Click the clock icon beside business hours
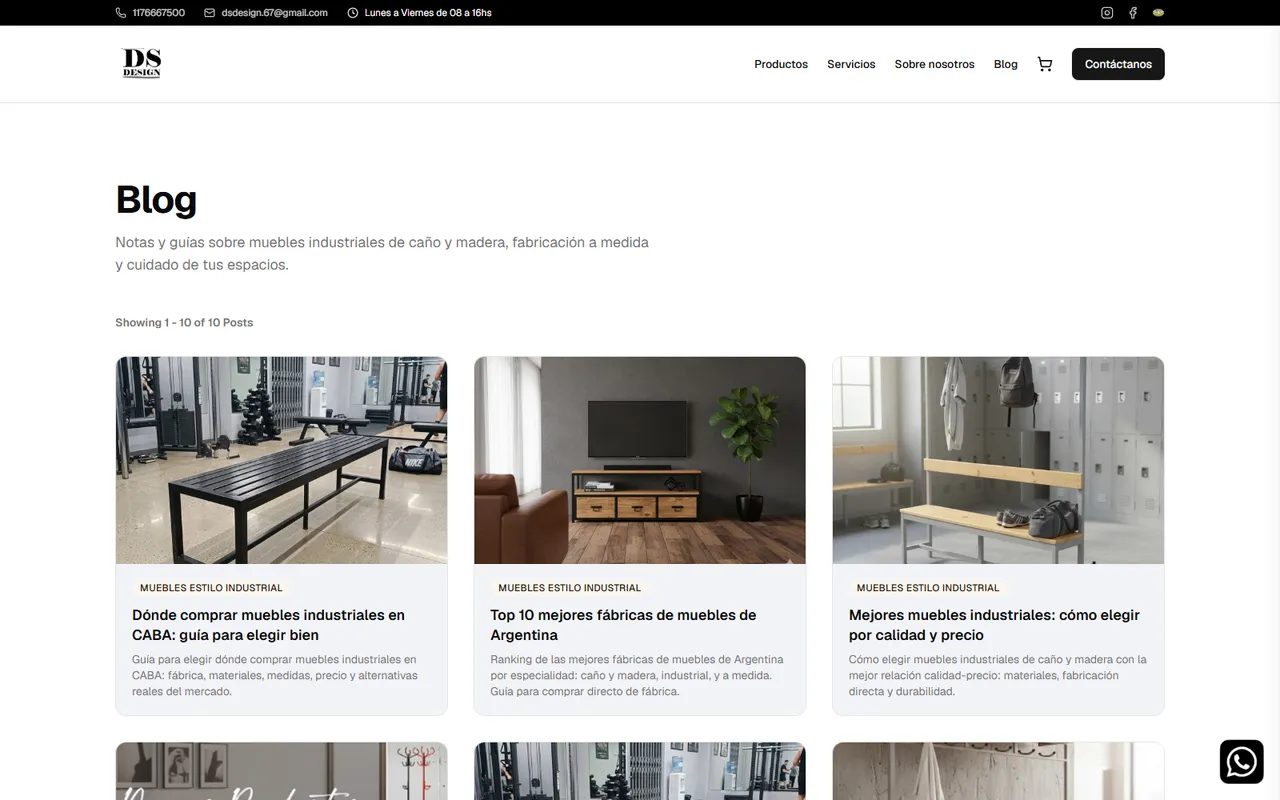This screenshot has width=1280, height=800. (x=352, y=13)
